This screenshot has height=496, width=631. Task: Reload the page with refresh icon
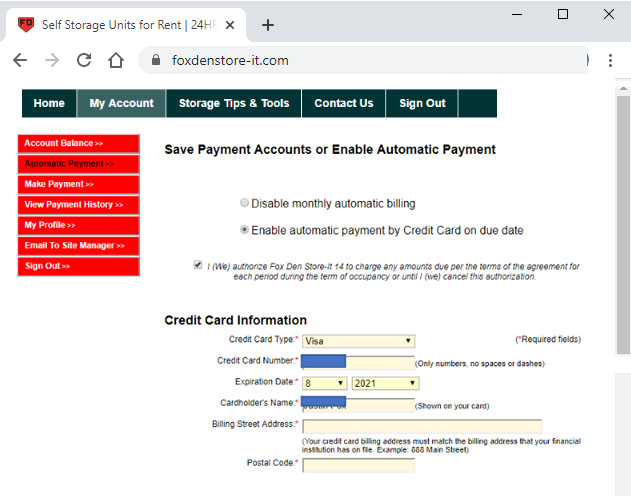click(x=84, y=60)
